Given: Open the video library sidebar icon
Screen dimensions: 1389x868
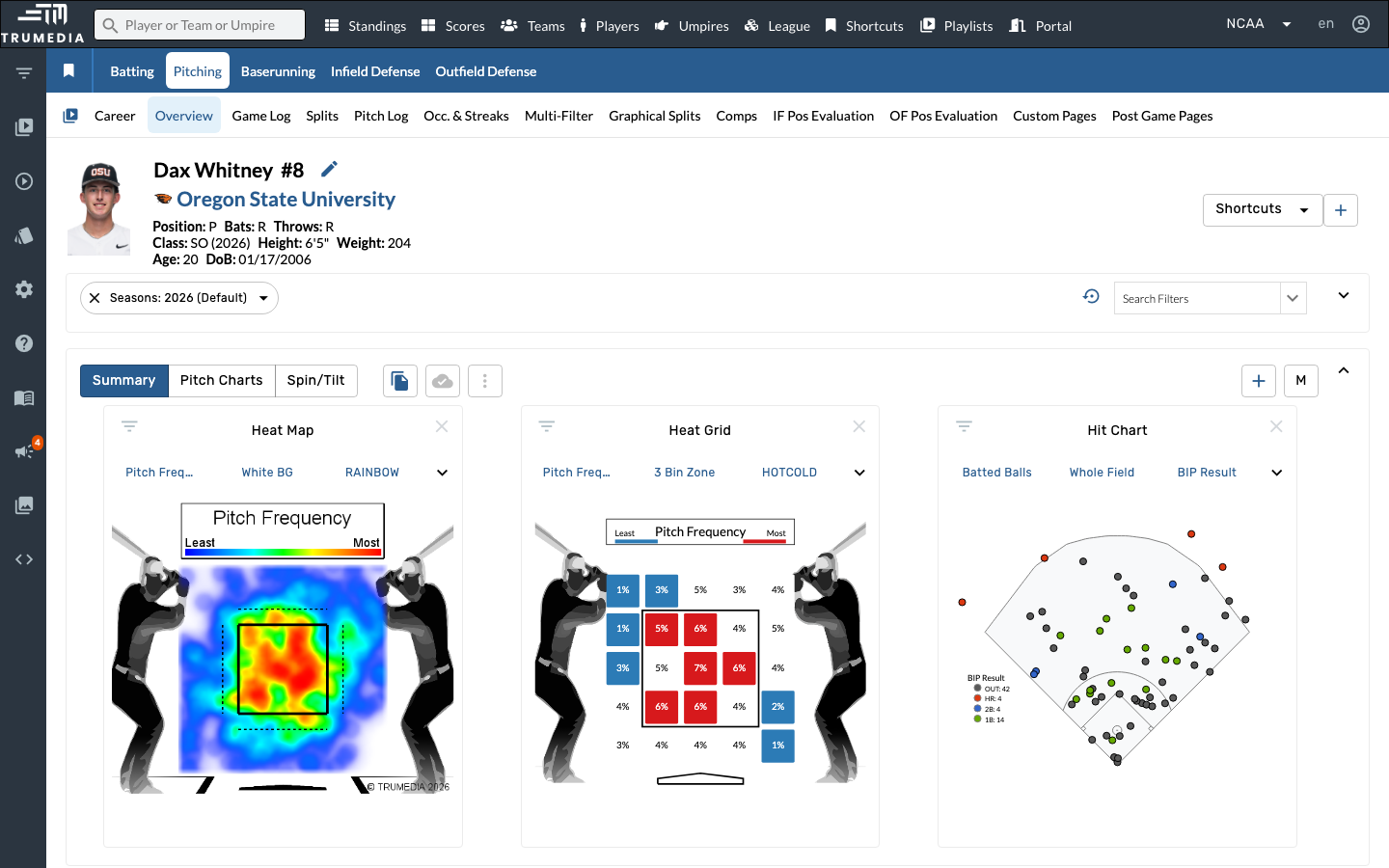Looking at the screenshot, I should [x=24, y=127].
